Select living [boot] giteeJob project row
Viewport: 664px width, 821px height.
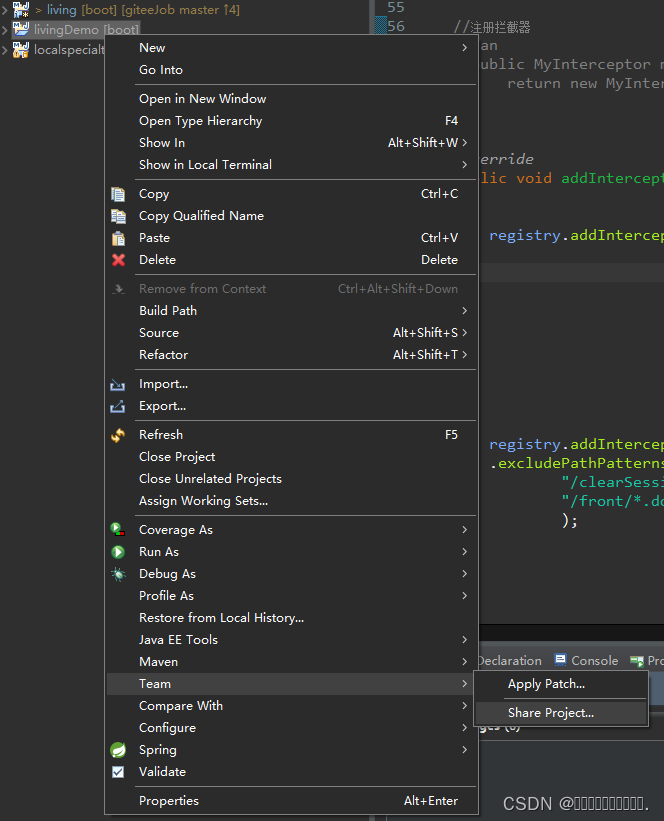(x=126, y=9)
